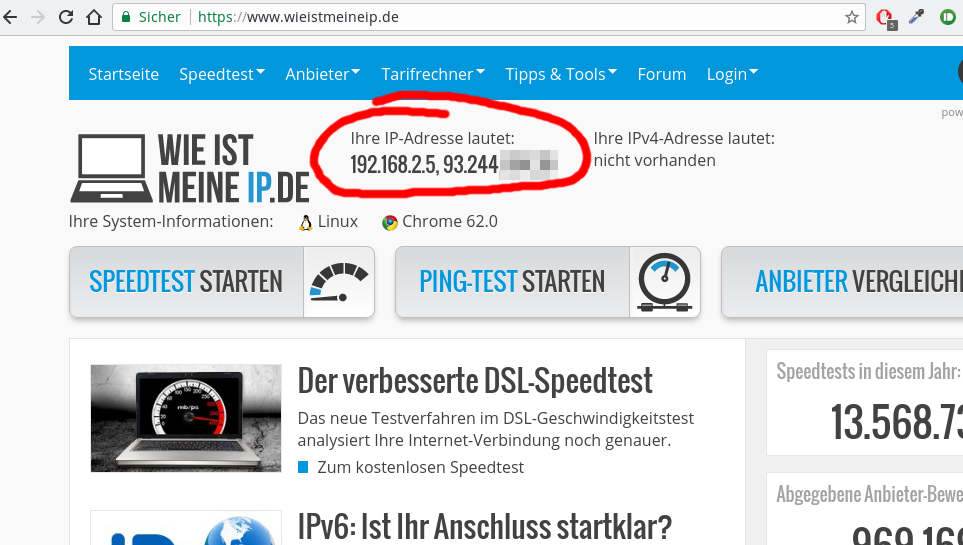963x545 pixels.
Task: Activate the color picker eyedropper extension
Action: pyautogui.click(x=916, y=17)
